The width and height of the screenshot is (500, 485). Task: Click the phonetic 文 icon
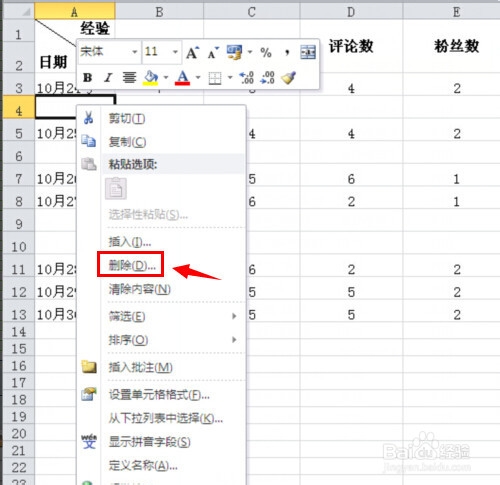[x=89, y=441]
